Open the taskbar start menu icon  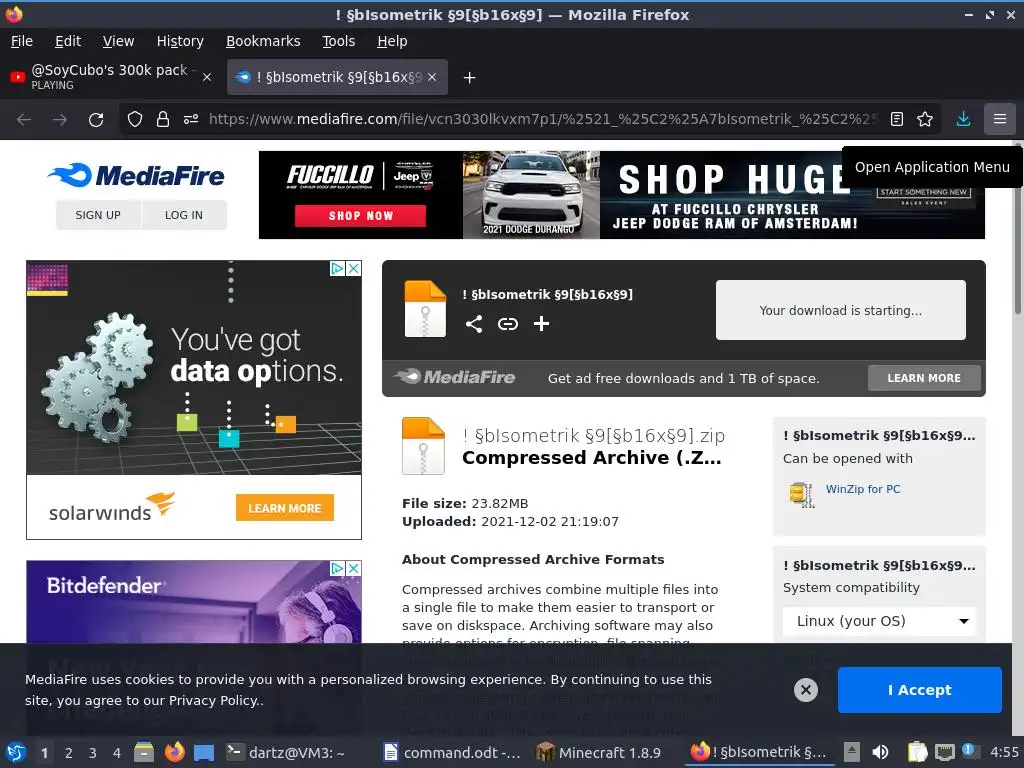(16, 753)
